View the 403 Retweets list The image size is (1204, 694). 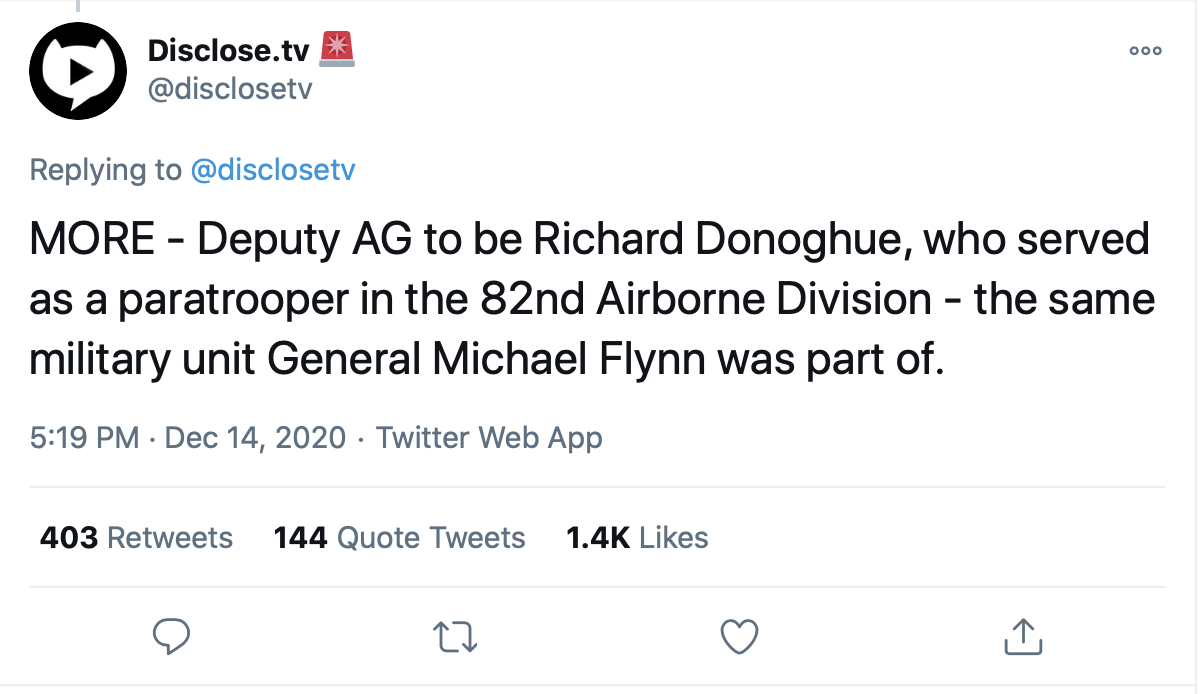point(136,537)
